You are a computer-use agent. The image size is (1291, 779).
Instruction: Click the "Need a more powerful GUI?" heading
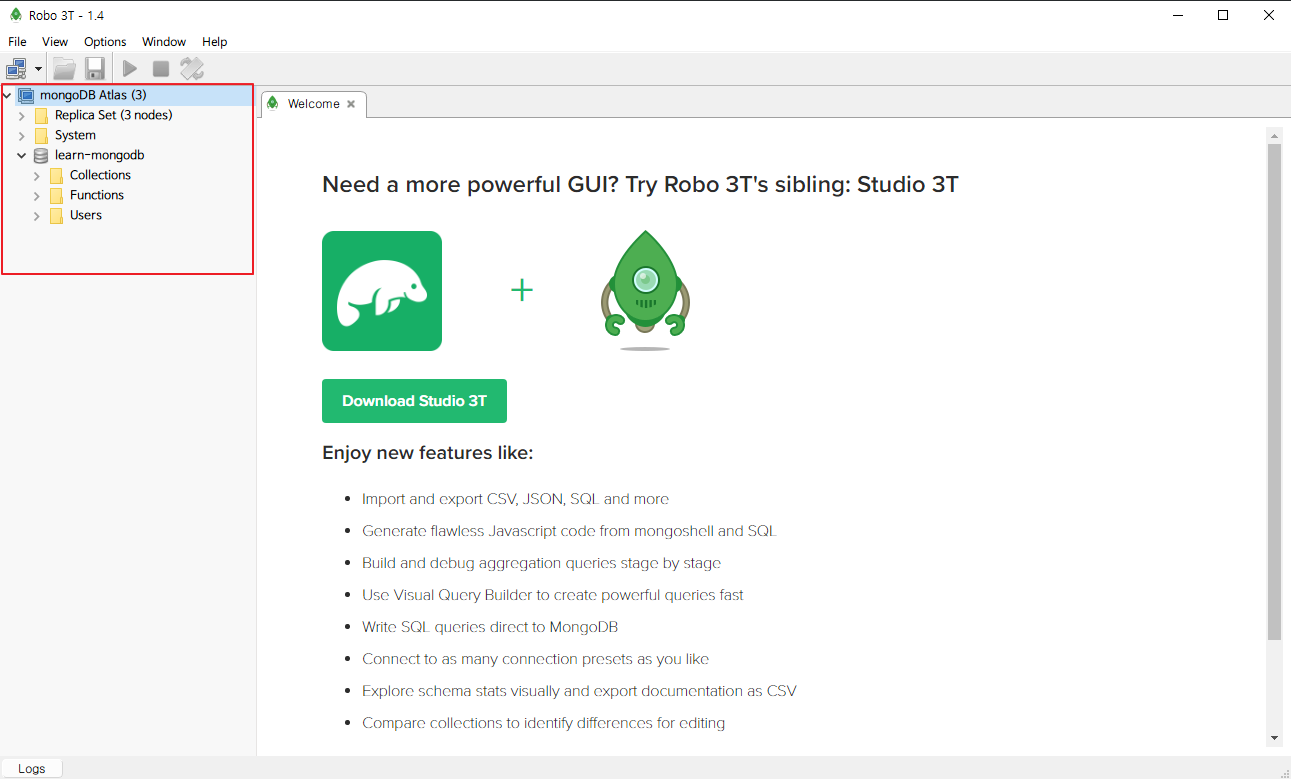click(640, 185)
